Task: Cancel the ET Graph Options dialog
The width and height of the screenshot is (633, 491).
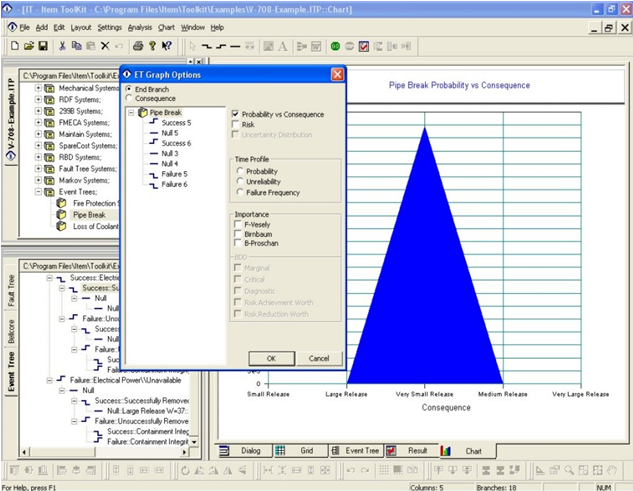Action: click(x=318, y=358)
